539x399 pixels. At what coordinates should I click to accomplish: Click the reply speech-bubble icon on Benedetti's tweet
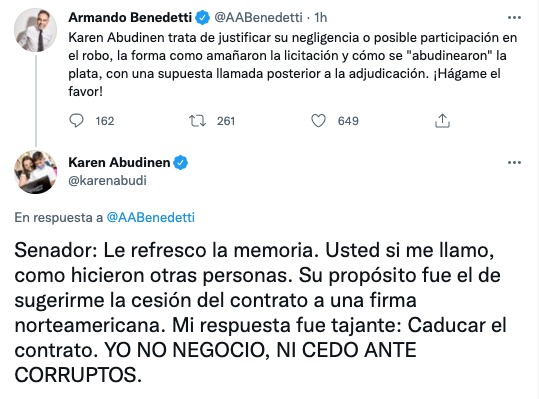click(x=76, y=121)
